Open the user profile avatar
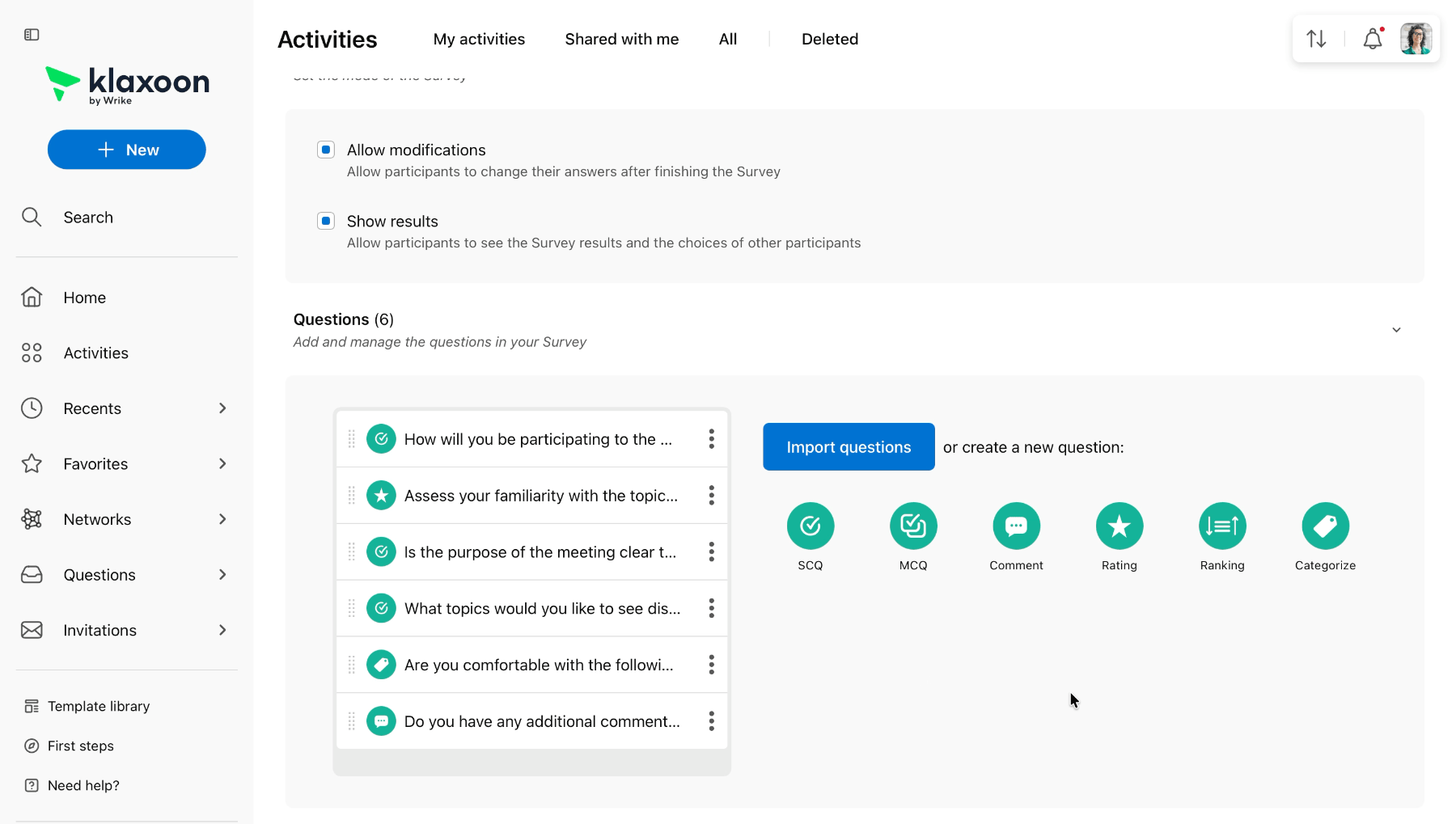The height and width of the screenshot is (824, 1456). click(1416, 39)
